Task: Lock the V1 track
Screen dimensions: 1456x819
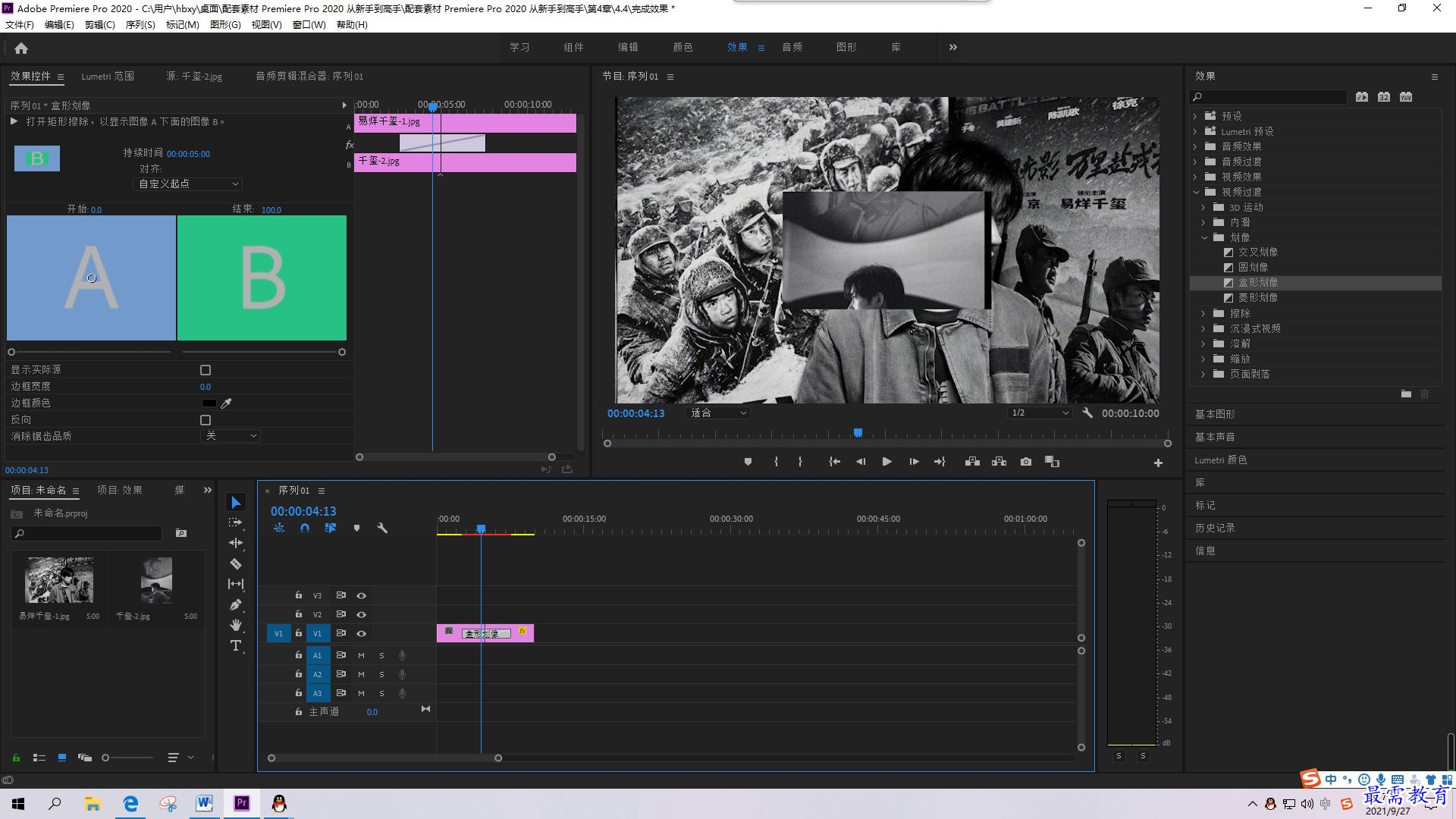Action: coord(299,632)
